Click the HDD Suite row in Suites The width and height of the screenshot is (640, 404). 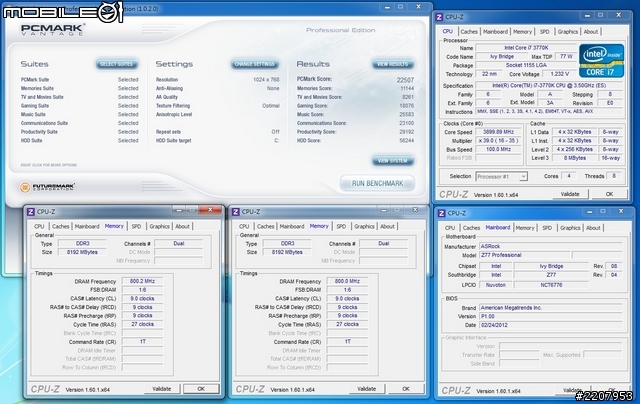(80, 140)
